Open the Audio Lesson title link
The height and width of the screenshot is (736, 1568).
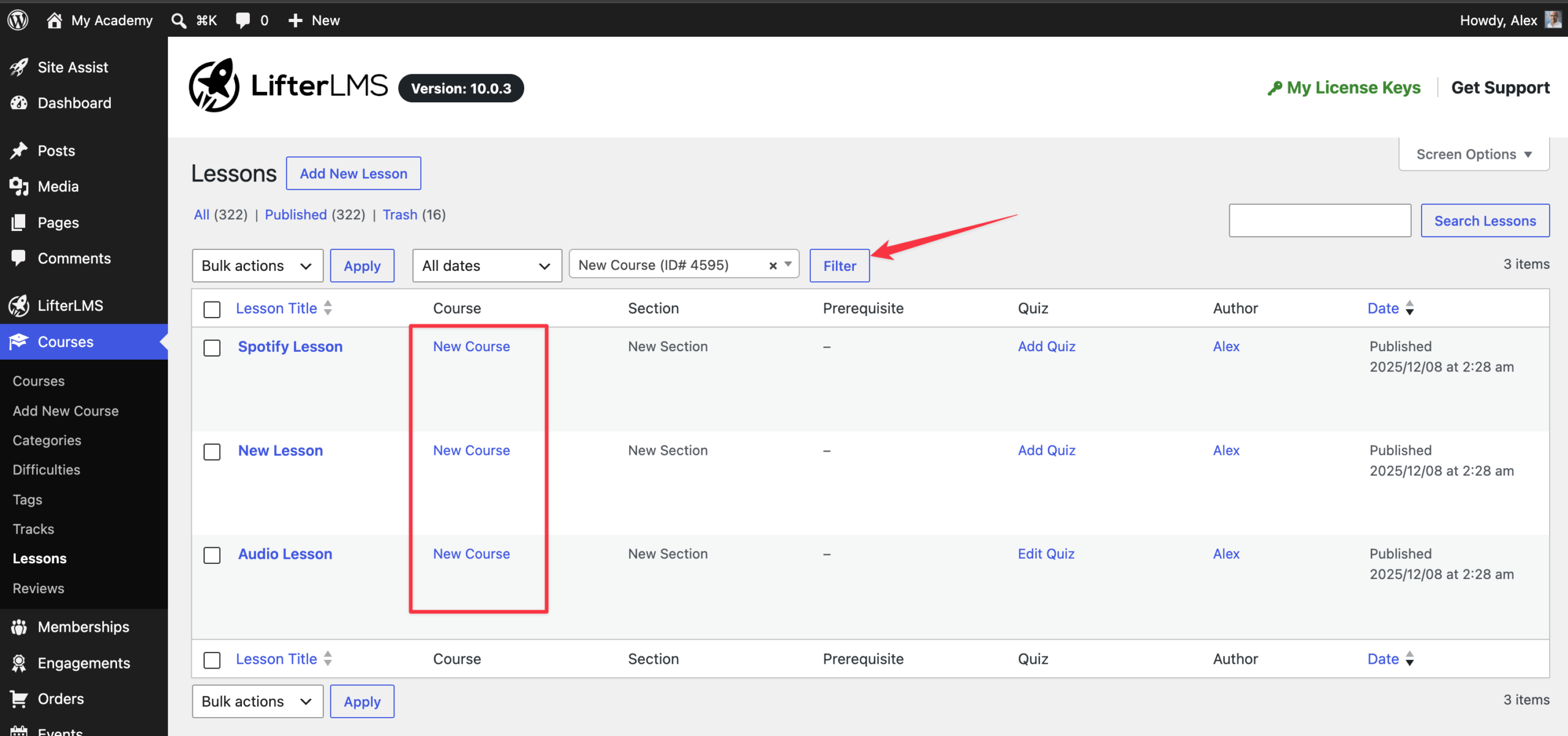[x=285, y=554]
